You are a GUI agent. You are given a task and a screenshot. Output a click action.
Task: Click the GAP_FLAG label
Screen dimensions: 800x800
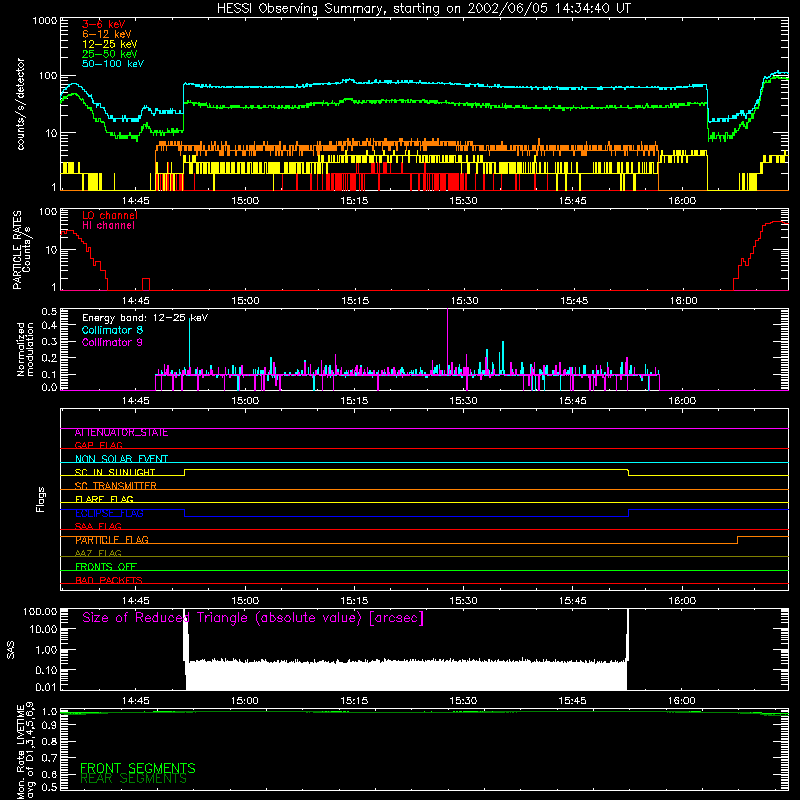(x=98, y=445)
